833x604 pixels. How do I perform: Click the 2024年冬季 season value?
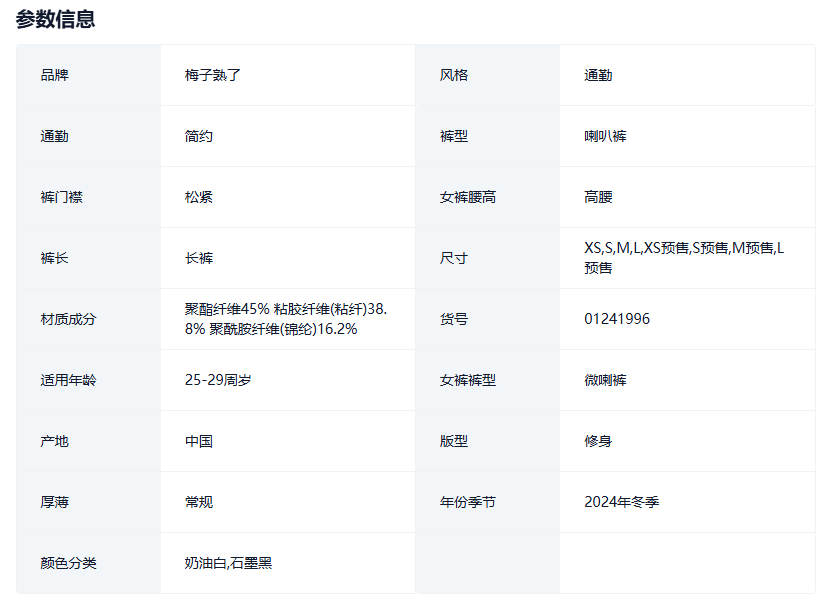(x=621, y=502)
